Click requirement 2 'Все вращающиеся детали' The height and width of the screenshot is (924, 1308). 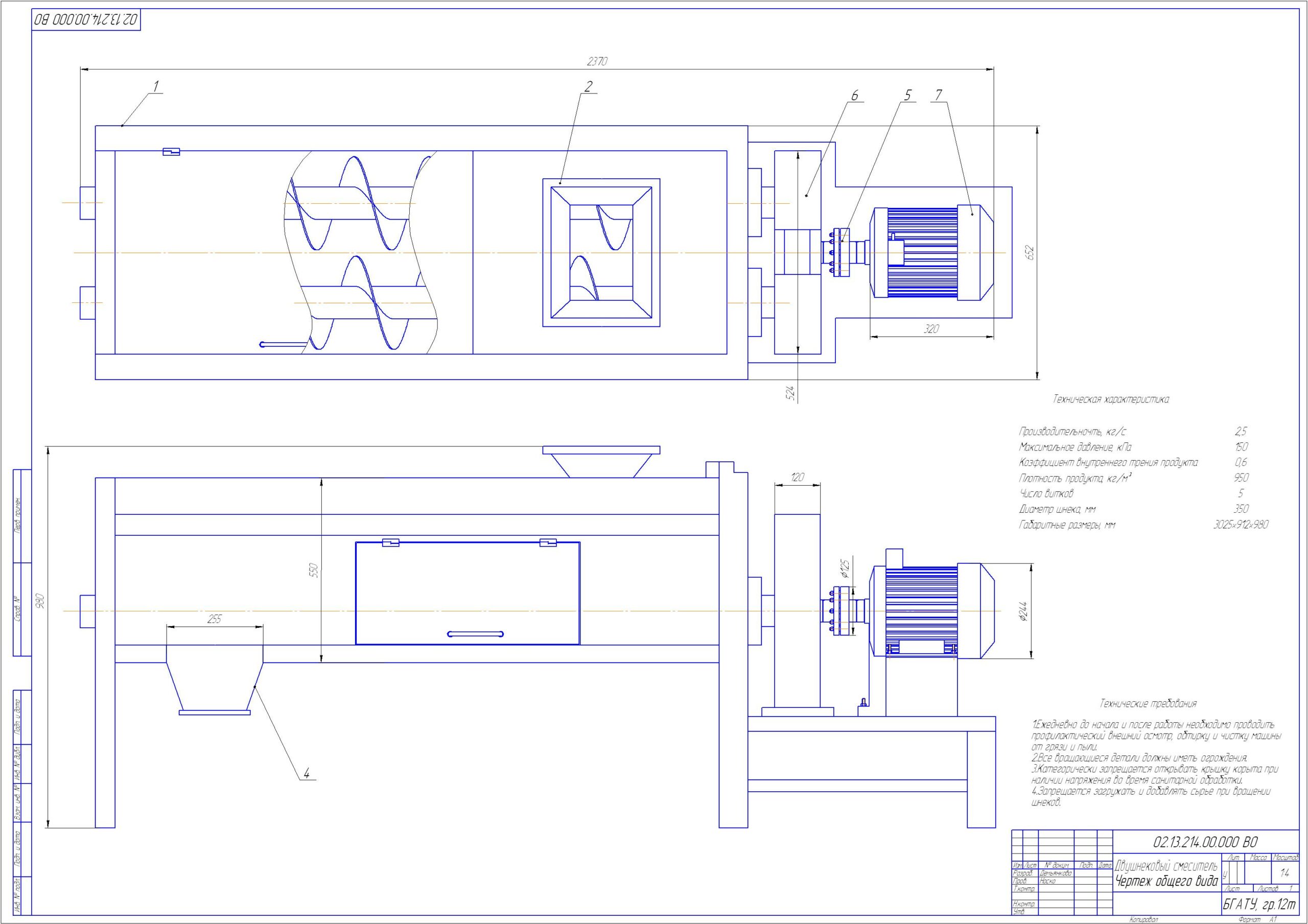pos(1139,758)
